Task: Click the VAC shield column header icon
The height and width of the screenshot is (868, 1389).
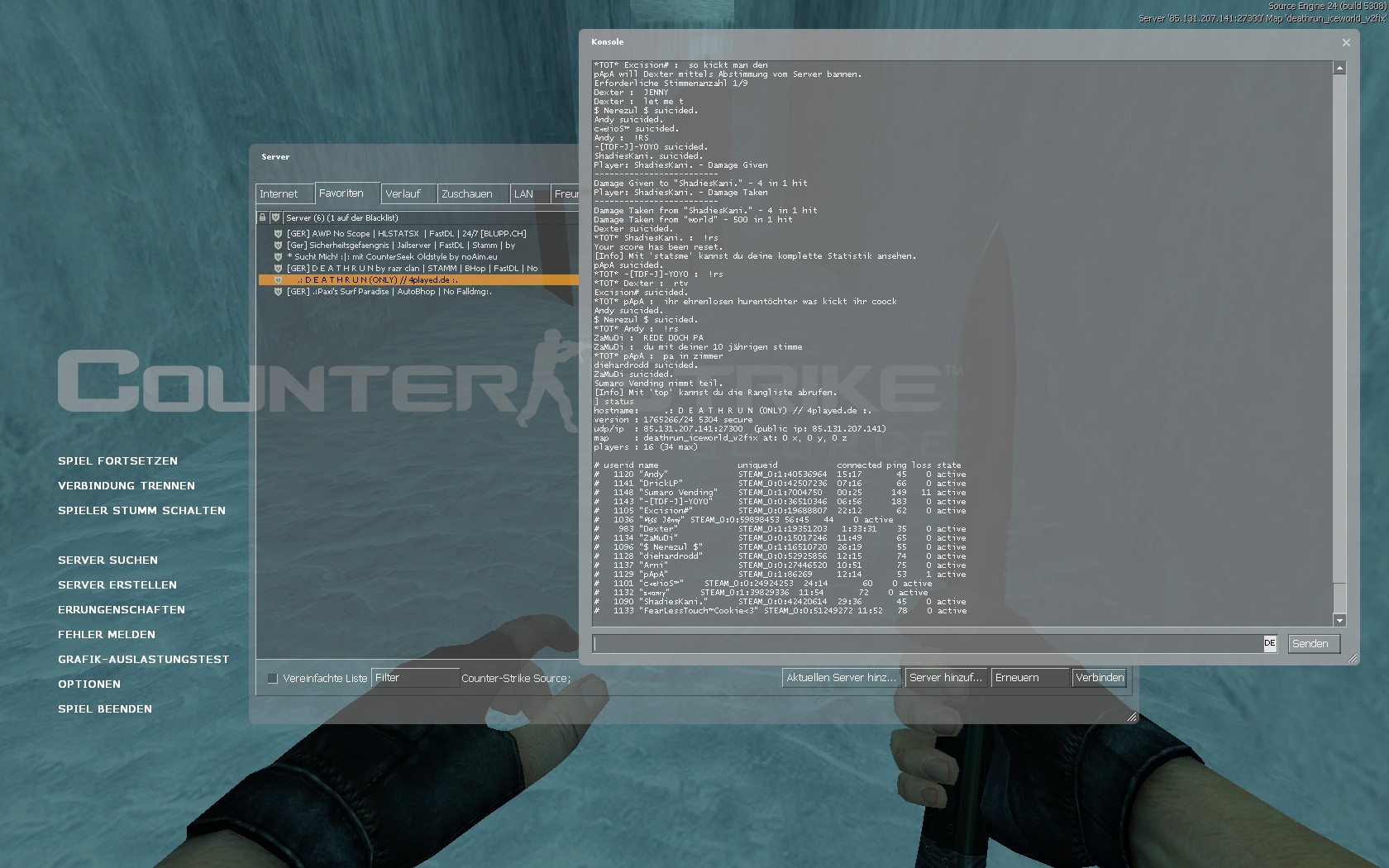Action: pyautogui.click(x=275, y=218)
